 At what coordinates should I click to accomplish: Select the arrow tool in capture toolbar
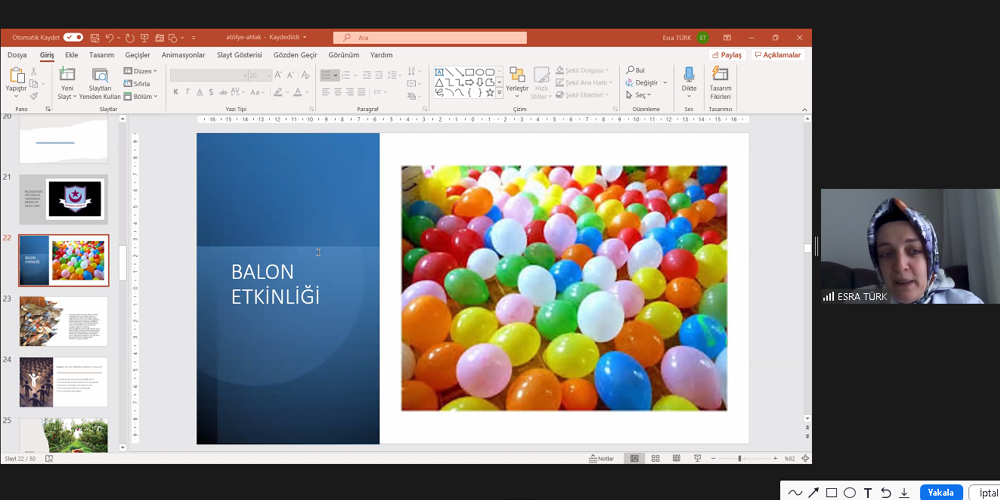[813, 493]
